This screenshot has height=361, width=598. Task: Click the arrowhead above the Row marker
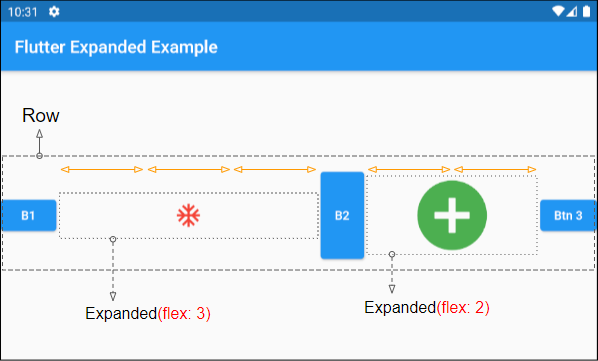tap(39, 134)
